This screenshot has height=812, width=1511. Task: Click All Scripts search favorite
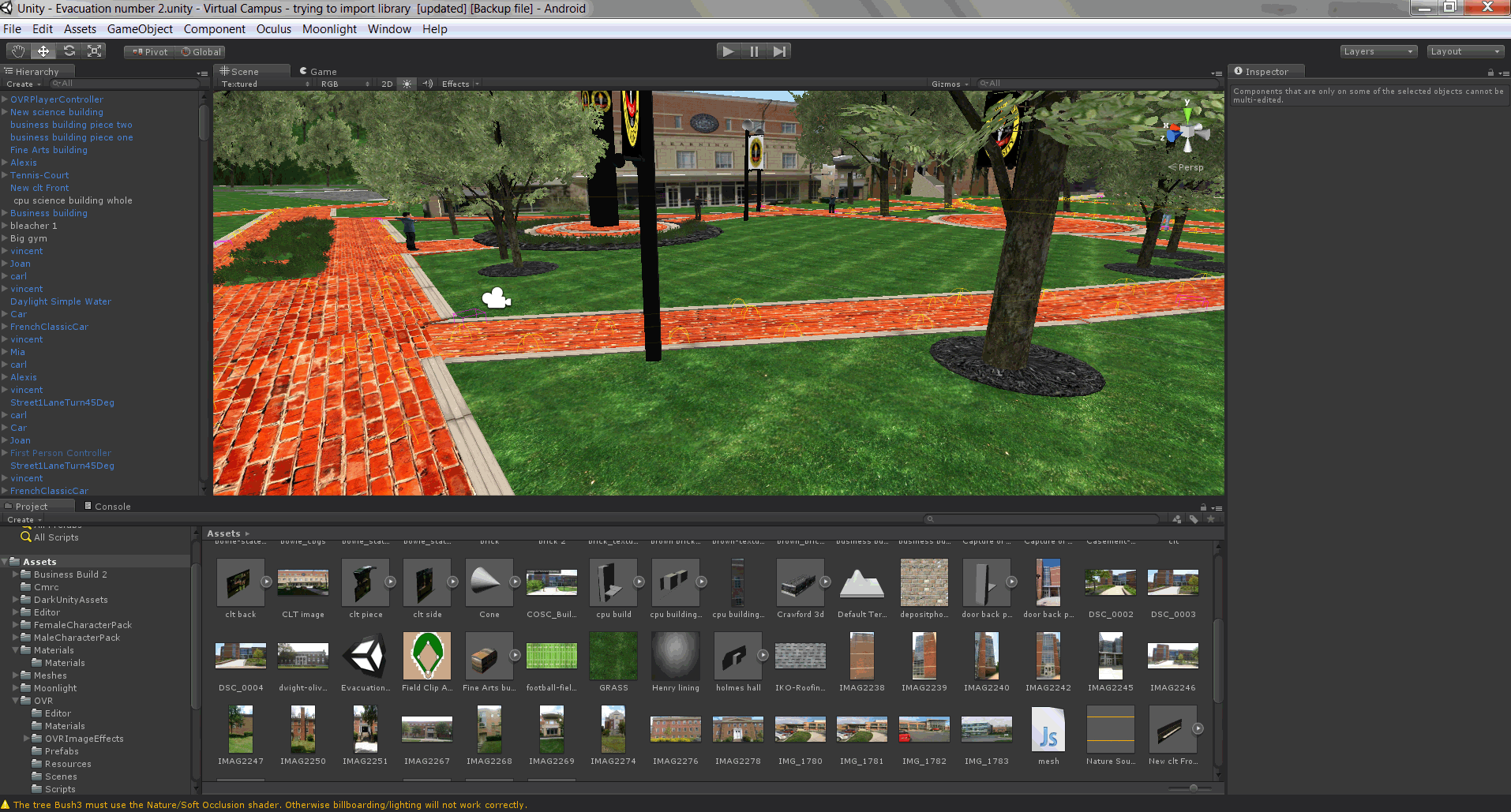click(51, 537)
